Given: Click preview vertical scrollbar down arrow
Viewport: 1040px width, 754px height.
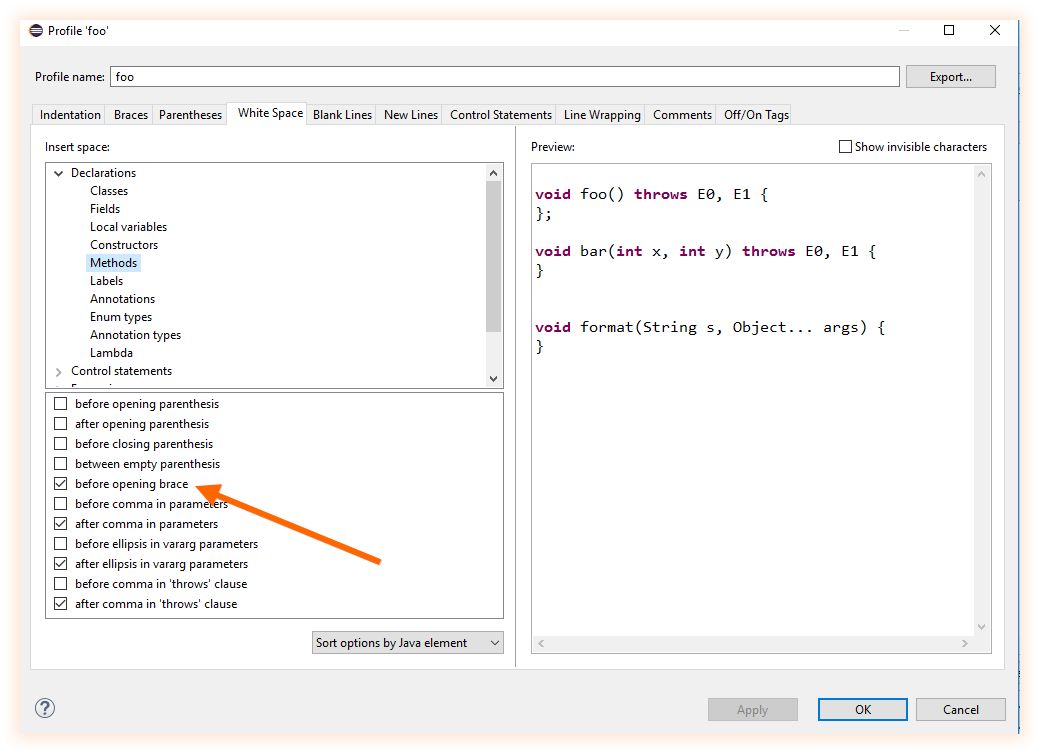Looking at the screenshot, I should tap(981, 627).
